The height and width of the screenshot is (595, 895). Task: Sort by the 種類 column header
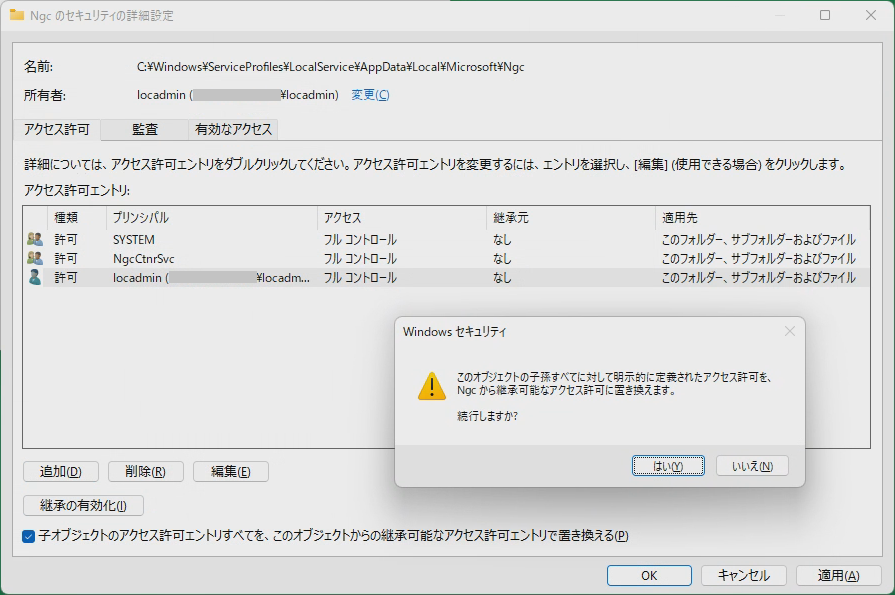(x=76, y=218)
